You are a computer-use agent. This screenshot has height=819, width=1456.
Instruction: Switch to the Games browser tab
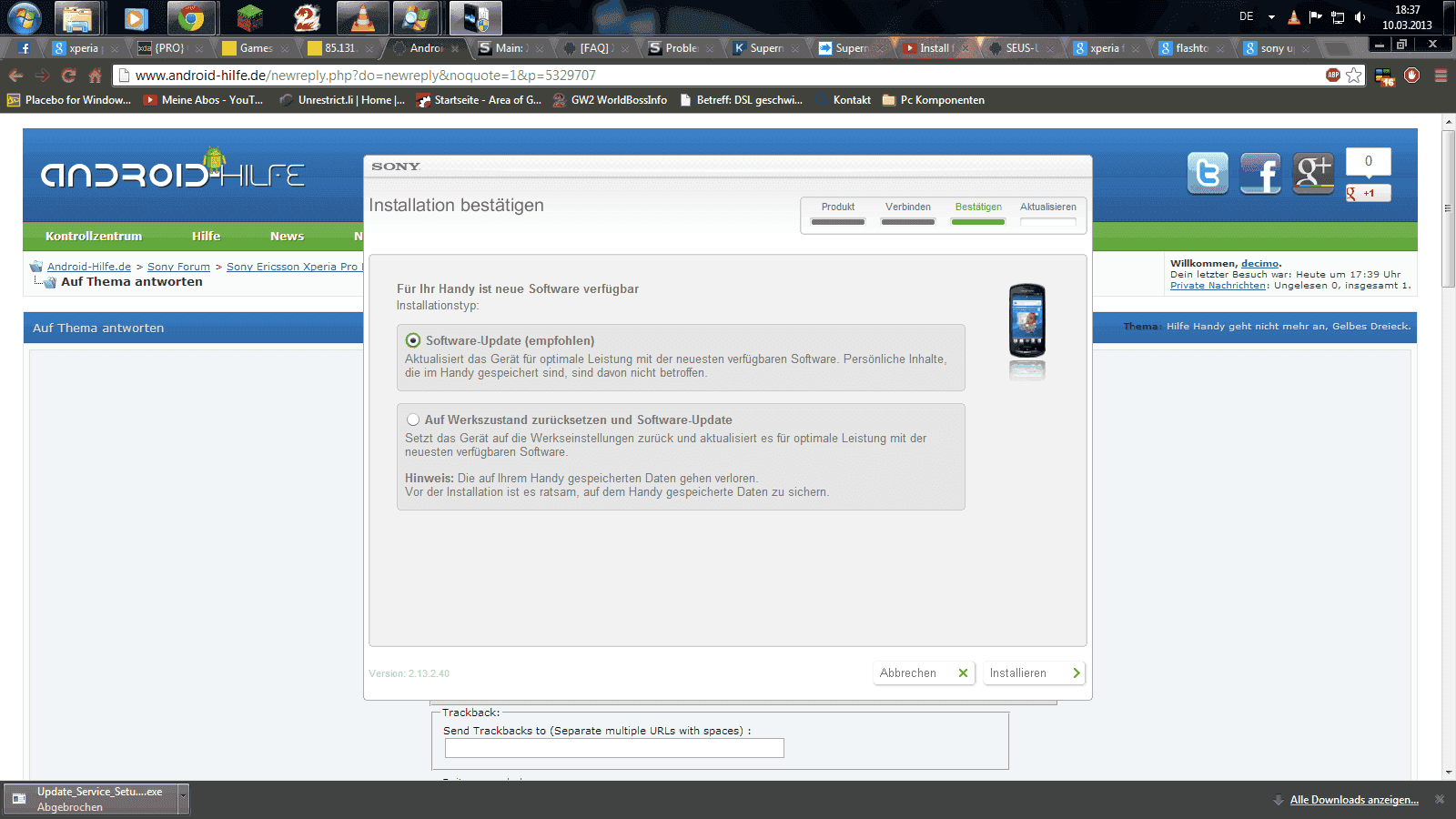coord(255,48)
